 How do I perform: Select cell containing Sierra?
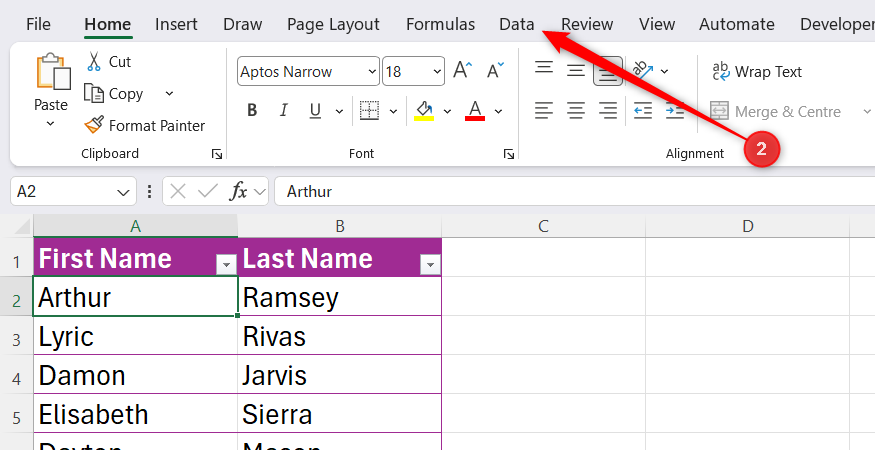pyautogui.click(x=340, y=414)
